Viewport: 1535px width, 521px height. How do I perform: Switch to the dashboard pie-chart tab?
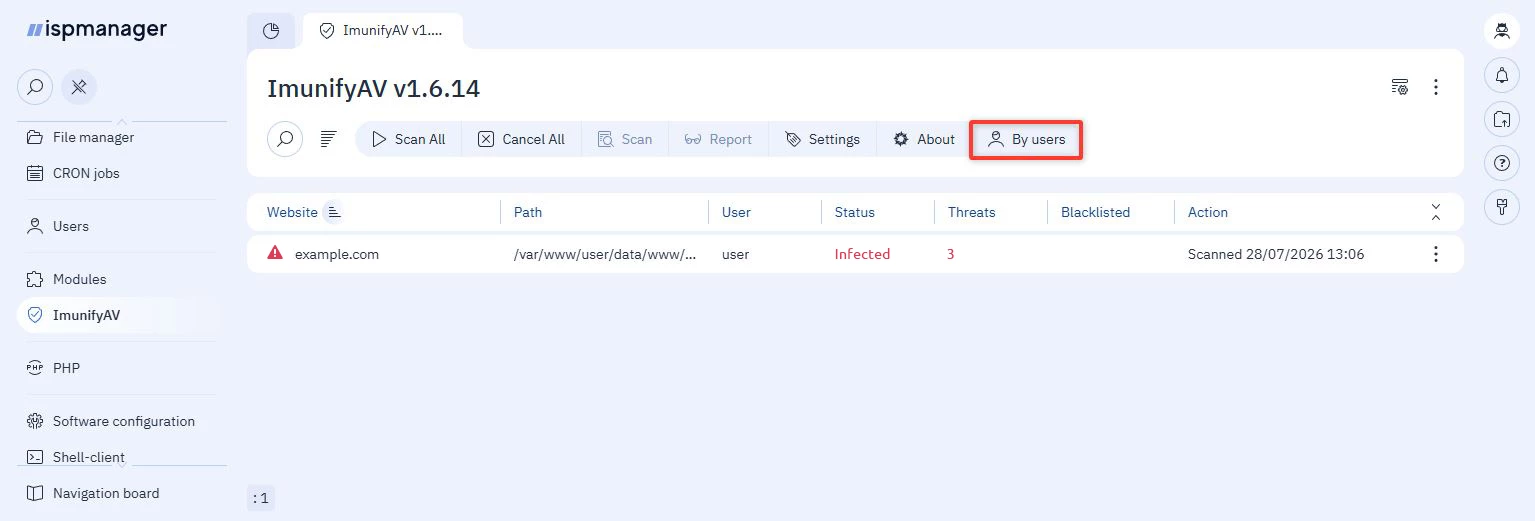[x=271, y=31]
